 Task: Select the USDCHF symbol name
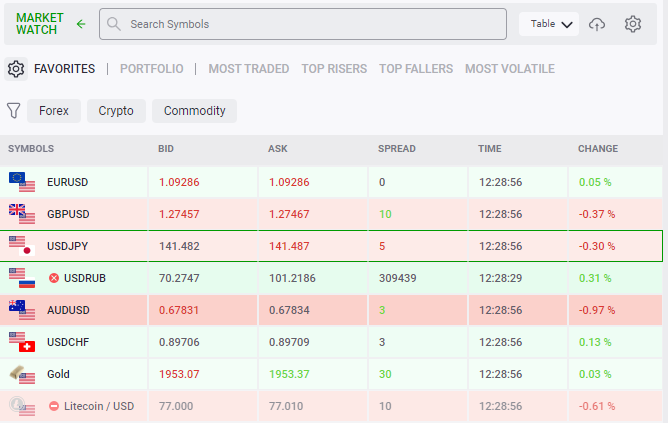[68, 342]
